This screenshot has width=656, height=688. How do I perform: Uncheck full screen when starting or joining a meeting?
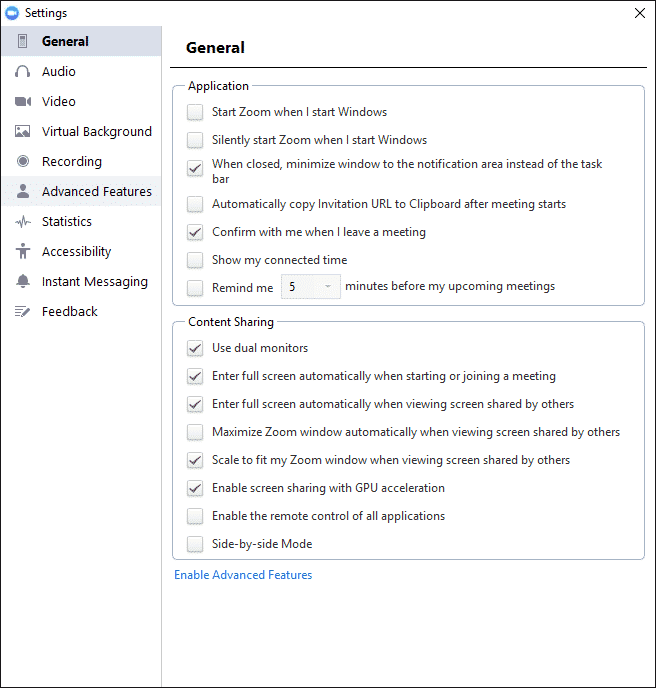click(x=195, y=376)
